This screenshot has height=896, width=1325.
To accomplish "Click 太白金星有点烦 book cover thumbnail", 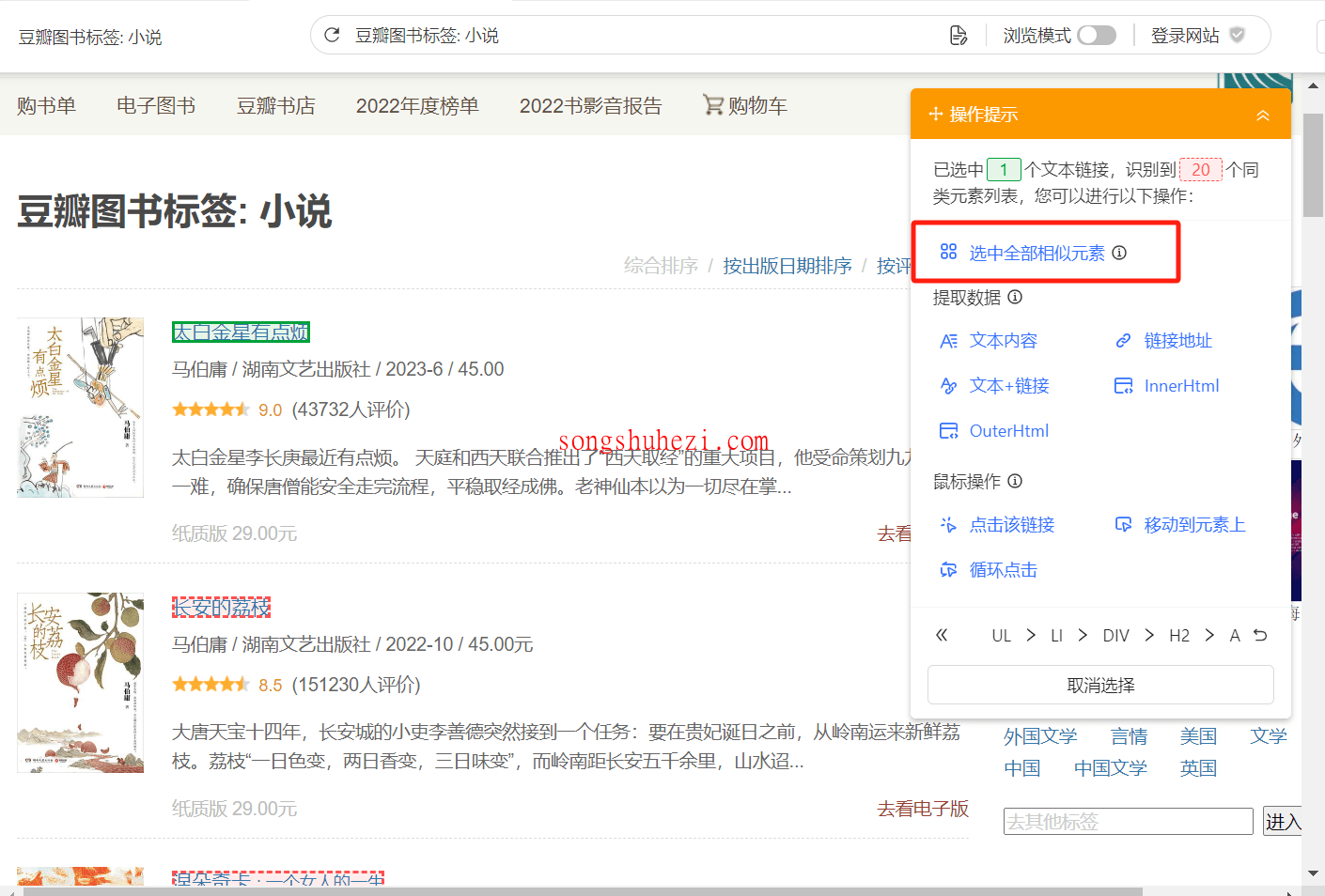I will (81, 408).
